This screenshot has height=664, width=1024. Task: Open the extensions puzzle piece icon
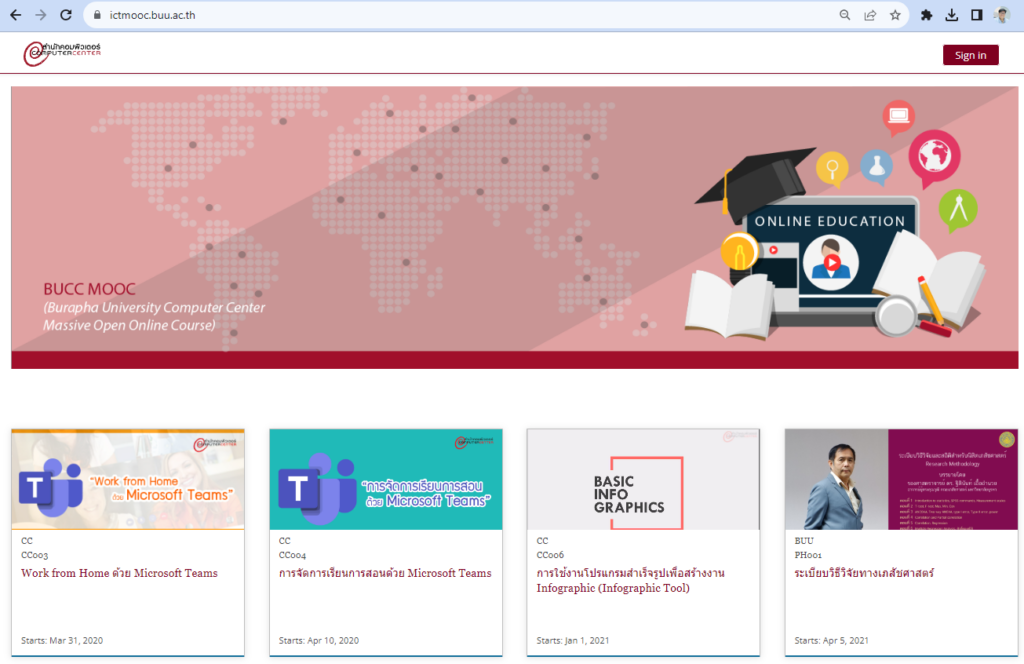coord(926,15)
